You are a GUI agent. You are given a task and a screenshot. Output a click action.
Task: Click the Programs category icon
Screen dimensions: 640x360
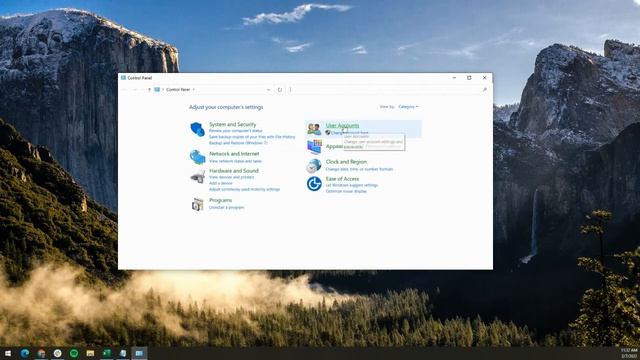(x=198, y=204)
